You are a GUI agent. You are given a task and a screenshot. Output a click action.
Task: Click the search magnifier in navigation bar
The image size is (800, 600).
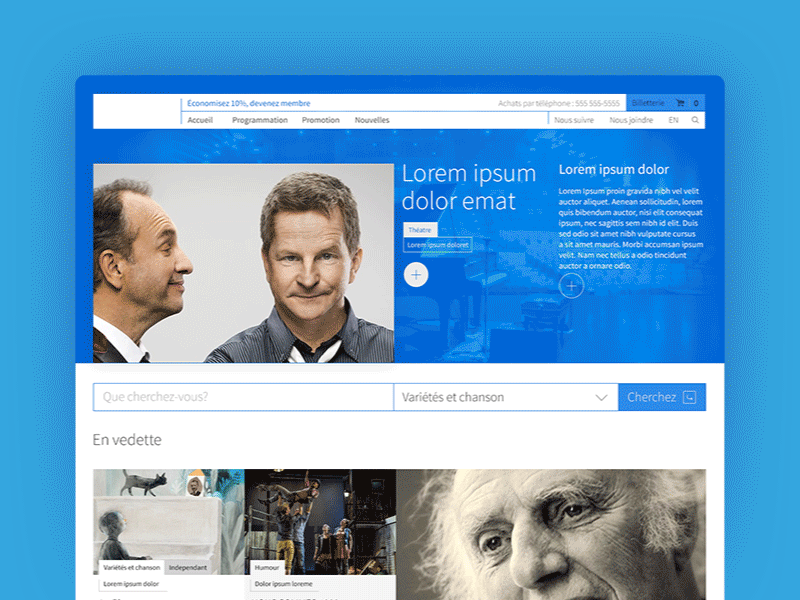click(695, 120)
